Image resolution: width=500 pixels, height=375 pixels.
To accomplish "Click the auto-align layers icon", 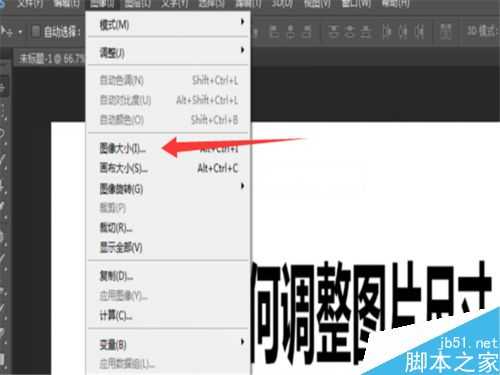I will point(445,32).
